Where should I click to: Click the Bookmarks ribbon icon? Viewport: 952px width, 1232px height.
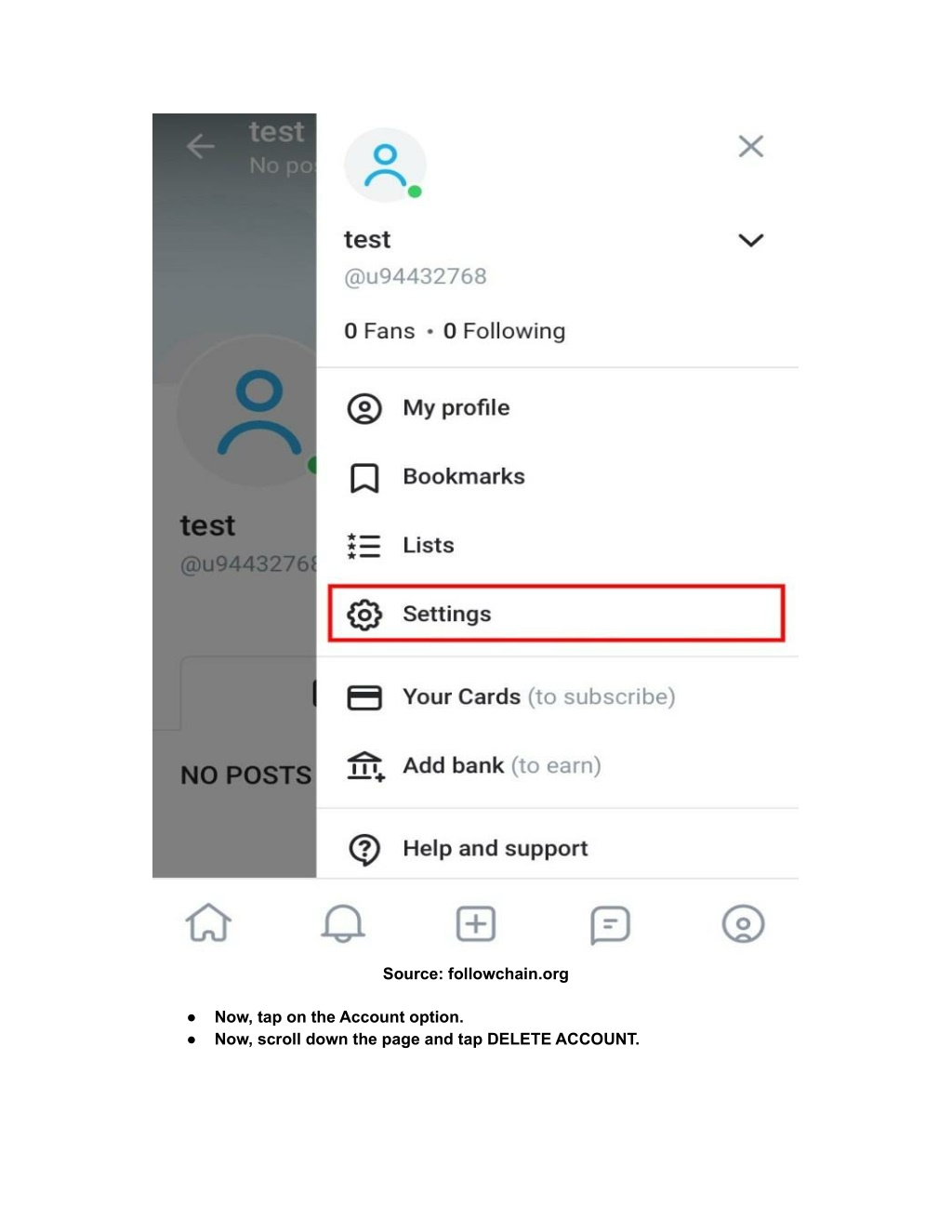364,478
